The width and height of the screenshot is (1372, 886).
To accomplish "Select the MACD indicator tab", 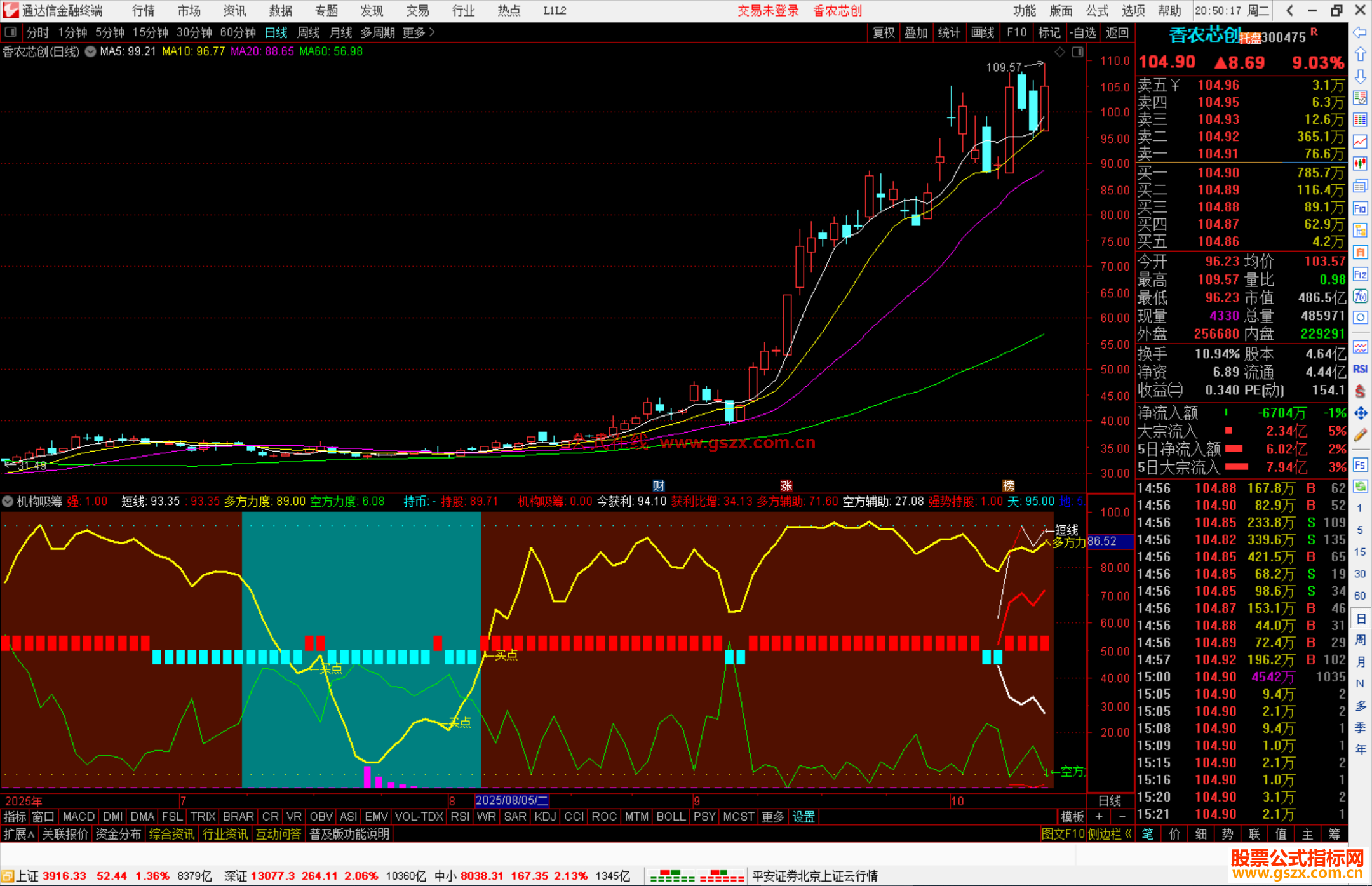I will (79, 817).
